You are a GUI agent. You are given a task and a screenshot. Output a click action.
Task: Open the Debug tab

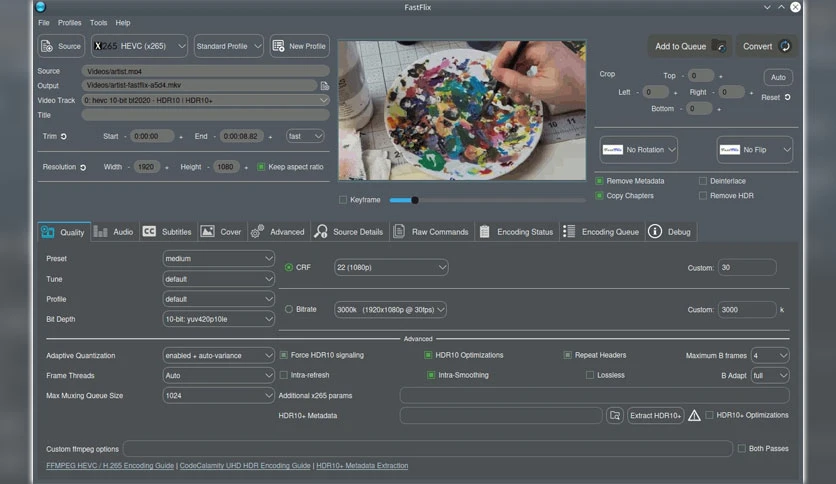click(x=670, y=232)
